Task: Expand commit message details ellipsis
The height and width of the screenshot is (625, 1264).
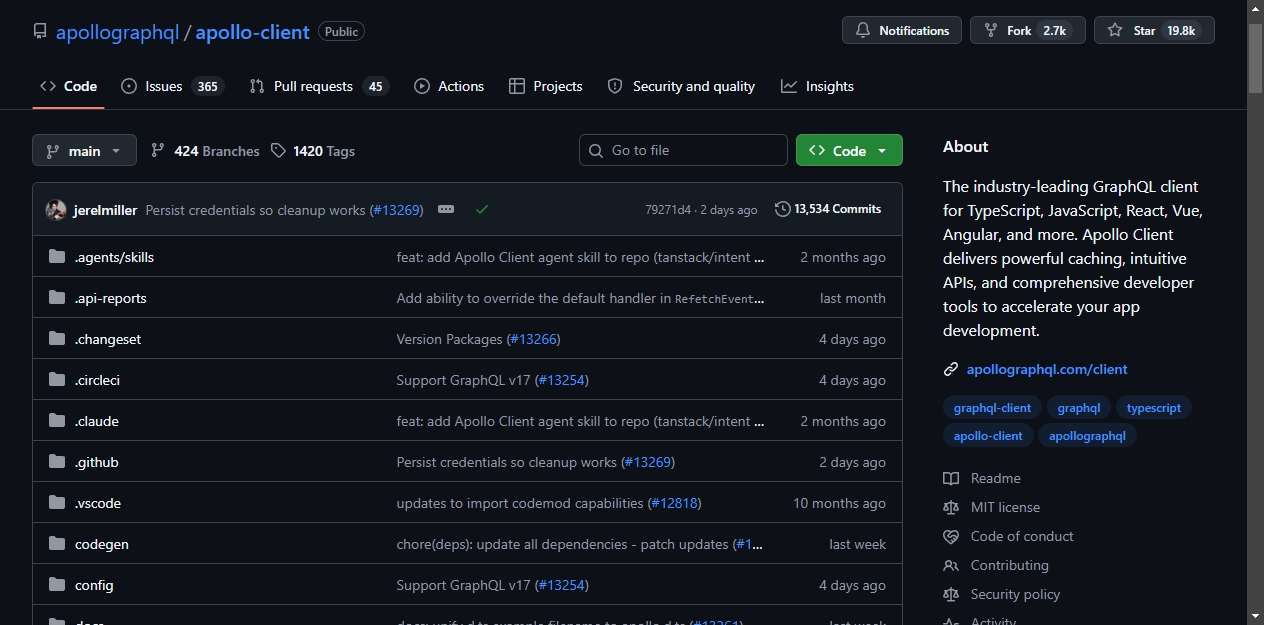Action: click(446, 209)
